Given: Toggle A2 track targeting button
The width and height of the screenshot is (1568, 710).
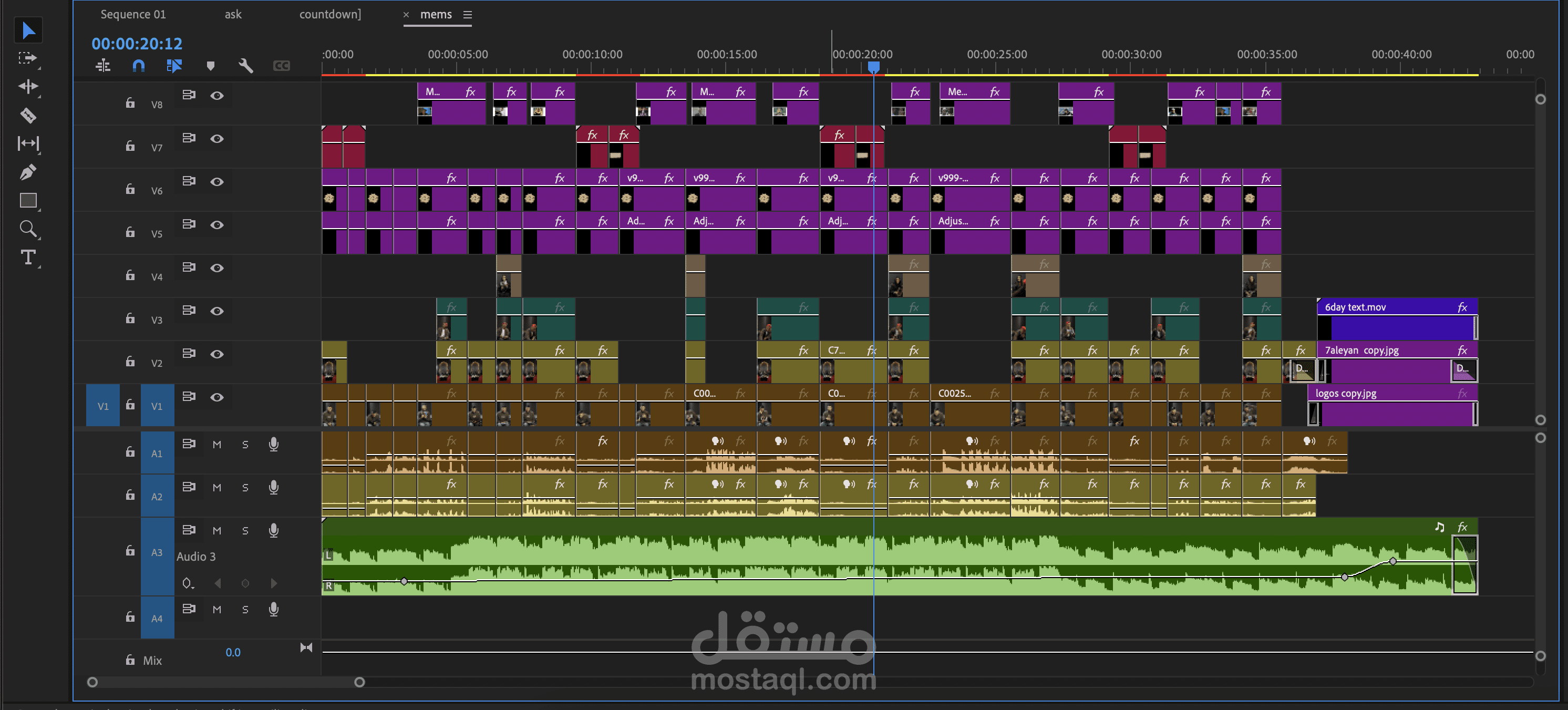Looking at the screenshot, I should pyautogui.click(x=157, y=496).
